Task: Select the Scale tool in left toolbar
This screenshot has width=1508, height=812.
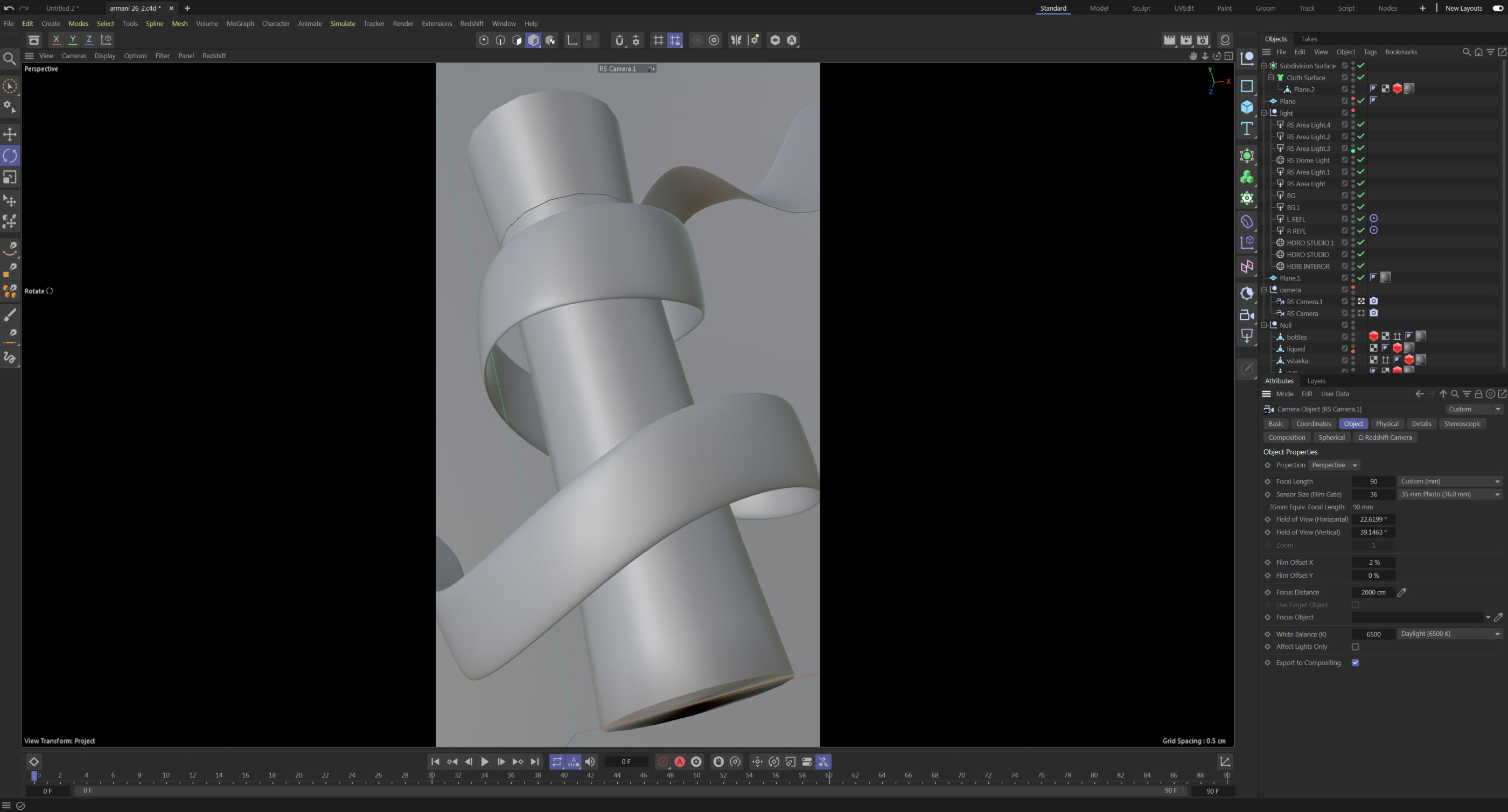Action: click(10, 177)
